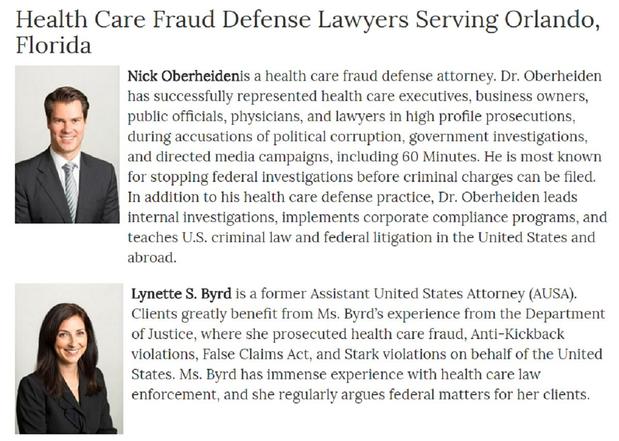Screen dimensions: 619x441
Task: Click the bold name Nick Oberheiden
Action: [x=184, y=76]
